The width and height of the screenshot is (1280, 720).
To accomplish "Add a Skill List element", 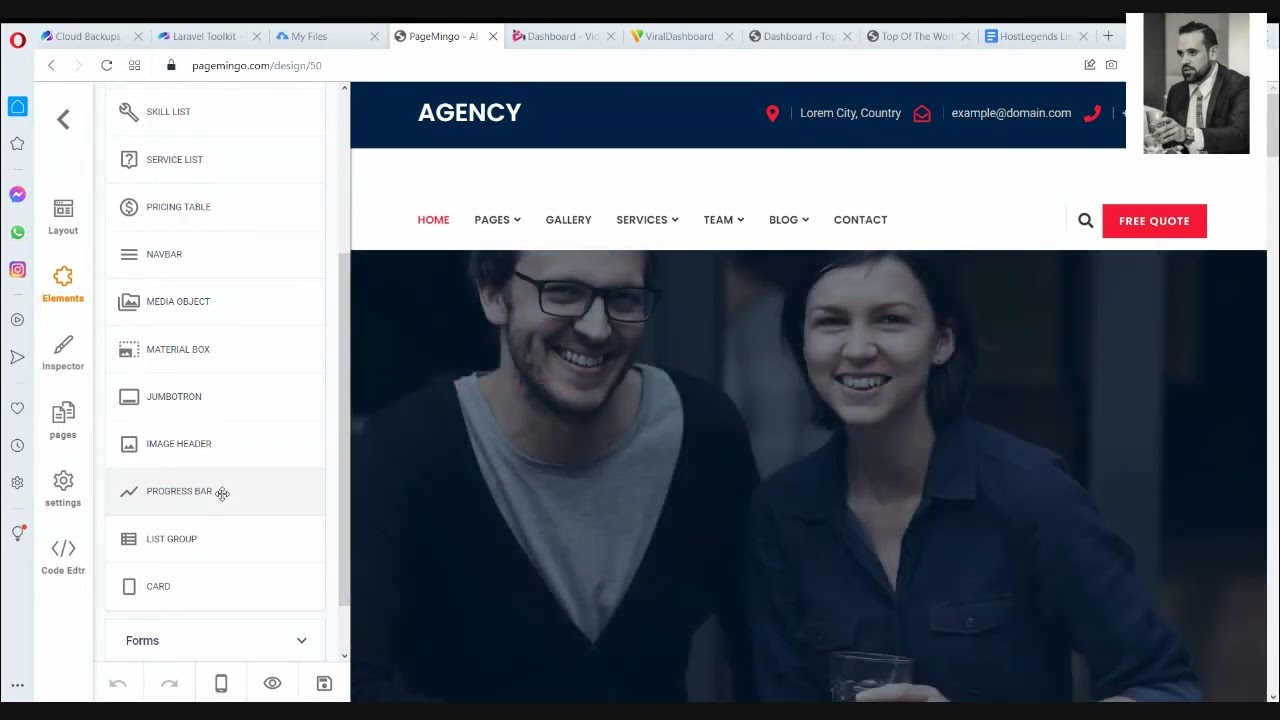I will click(x=215, y=112).
